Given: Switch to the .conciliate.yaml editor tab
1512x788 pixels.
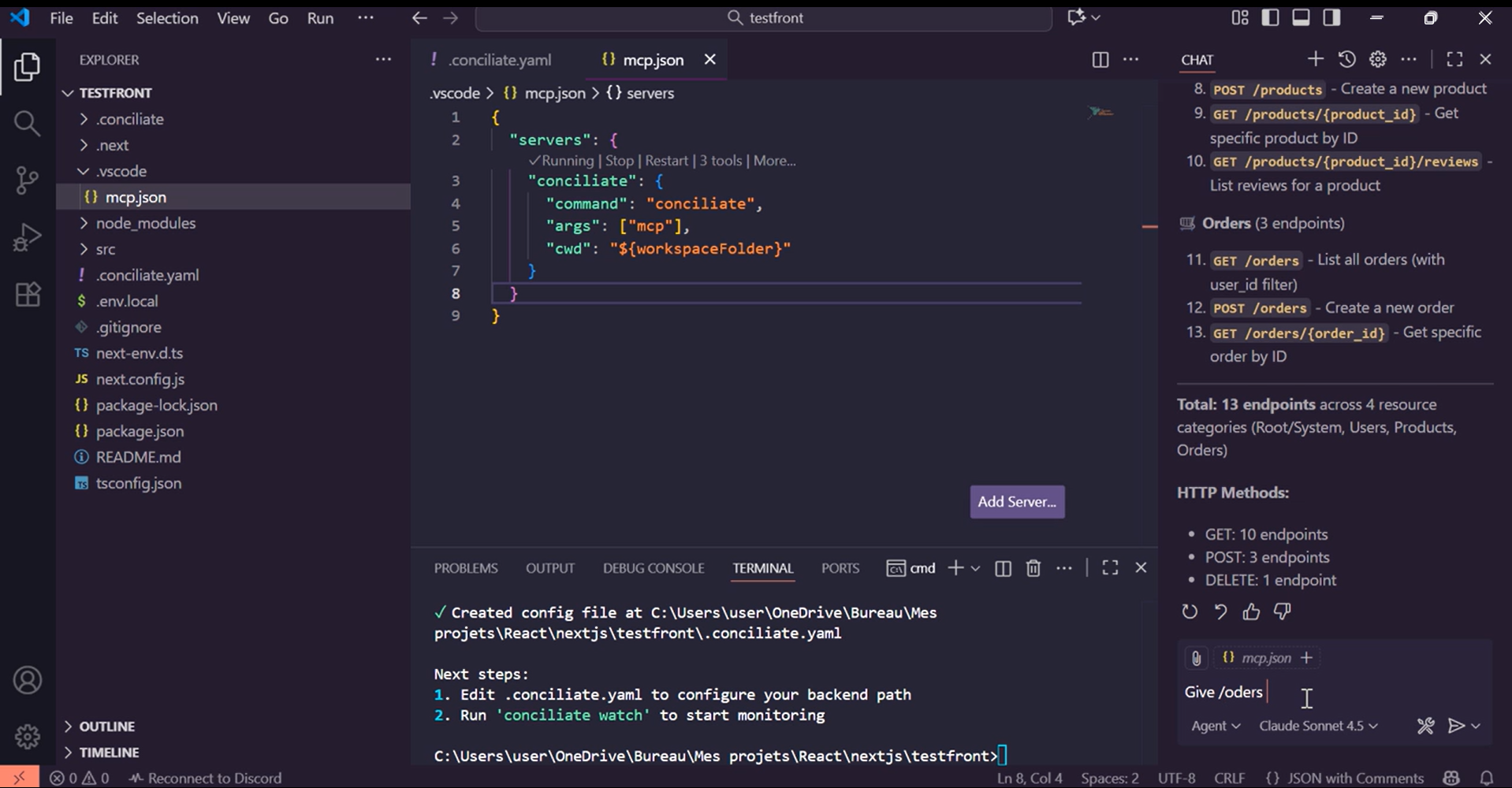Looking at the screenshot, I should 500,60.
